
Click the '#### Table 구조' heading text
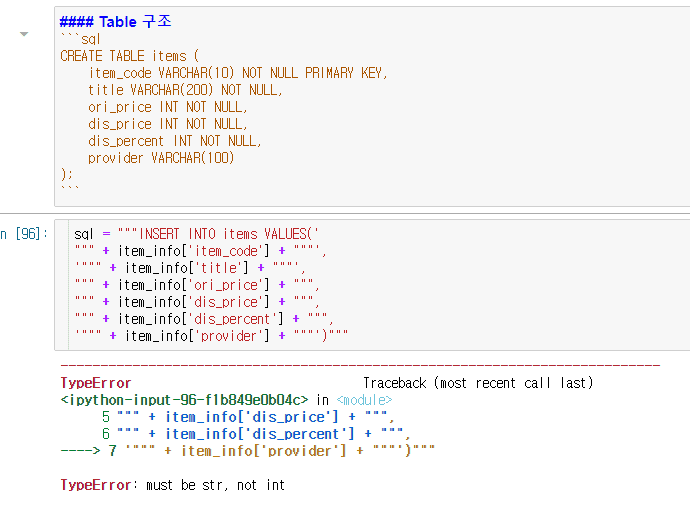pyautogui.click(x=115, y=22)
